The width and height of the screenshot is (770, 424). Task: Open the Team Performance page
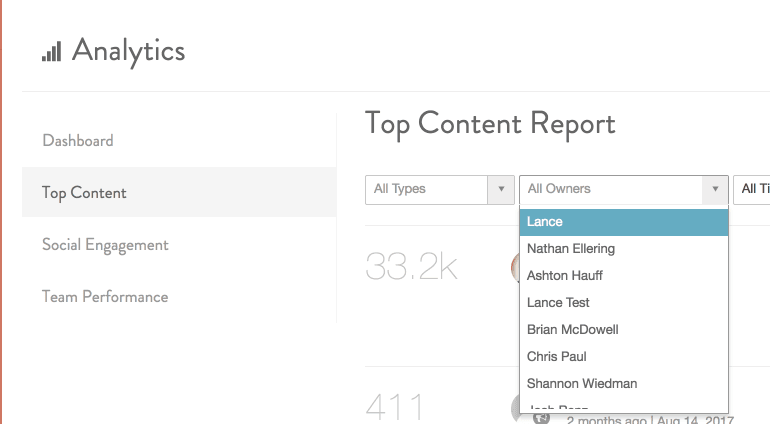point(105,297)
